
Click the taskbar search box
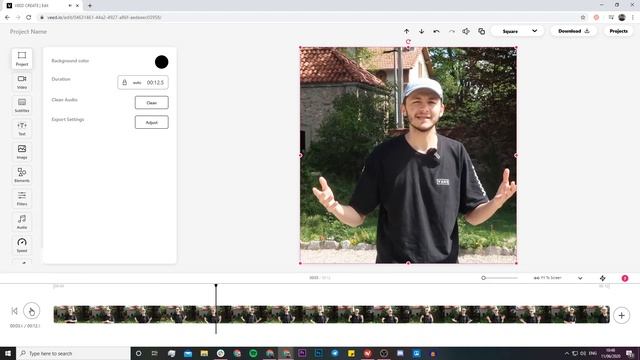click(73, 353)
